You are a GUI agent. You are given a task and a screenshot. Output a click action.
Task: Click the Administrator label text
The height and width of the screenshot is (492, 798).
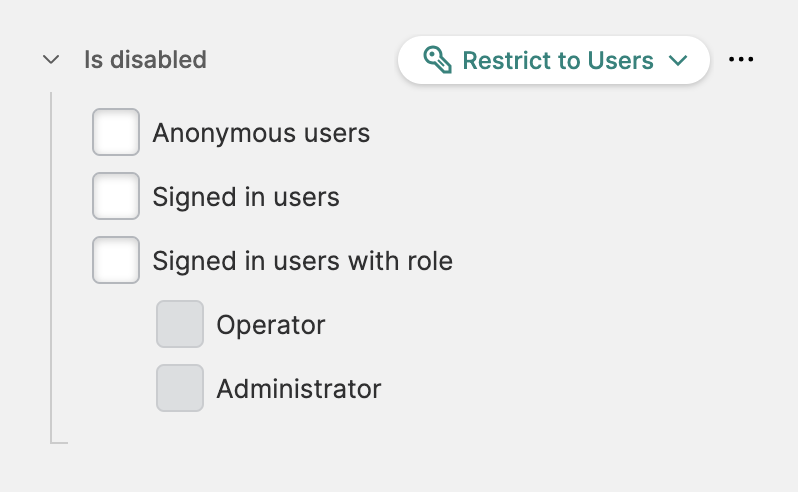pos(299,389)
